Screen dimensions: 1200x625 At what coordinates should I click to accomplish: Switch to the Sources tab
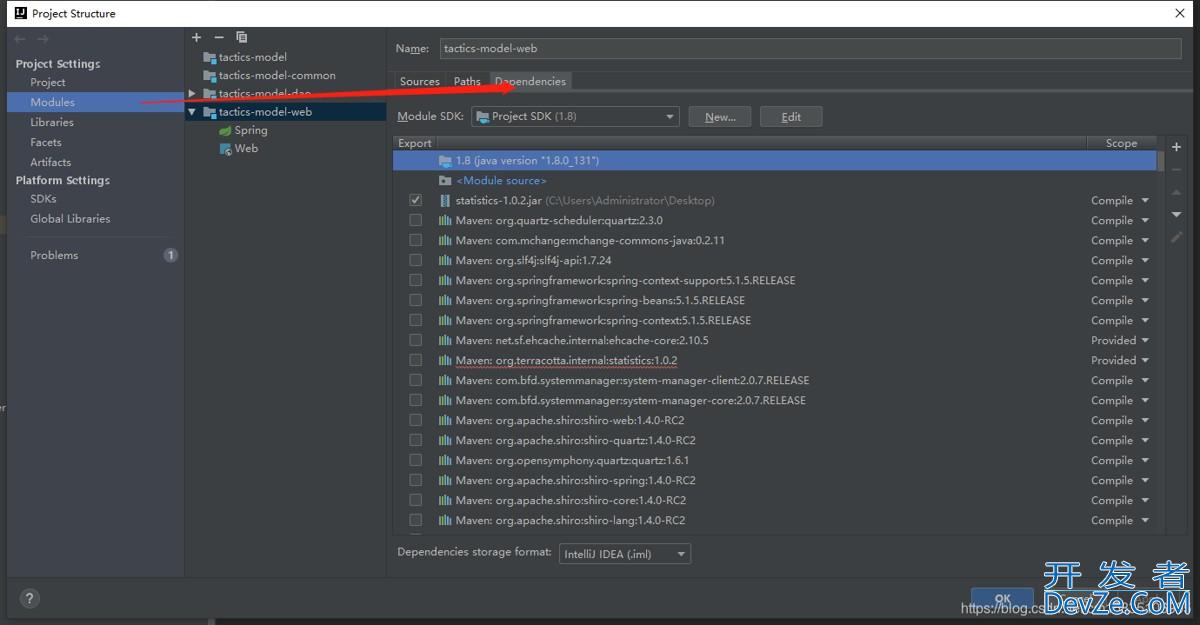pos(419,82)
